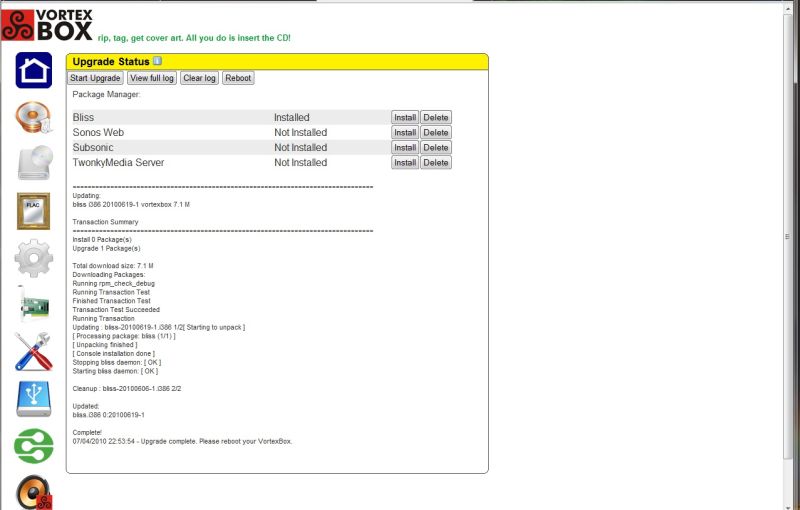This screenshot has width=800, height=510.
Task: Open the FLAC framed picture icon
Action: coord(34,211)
